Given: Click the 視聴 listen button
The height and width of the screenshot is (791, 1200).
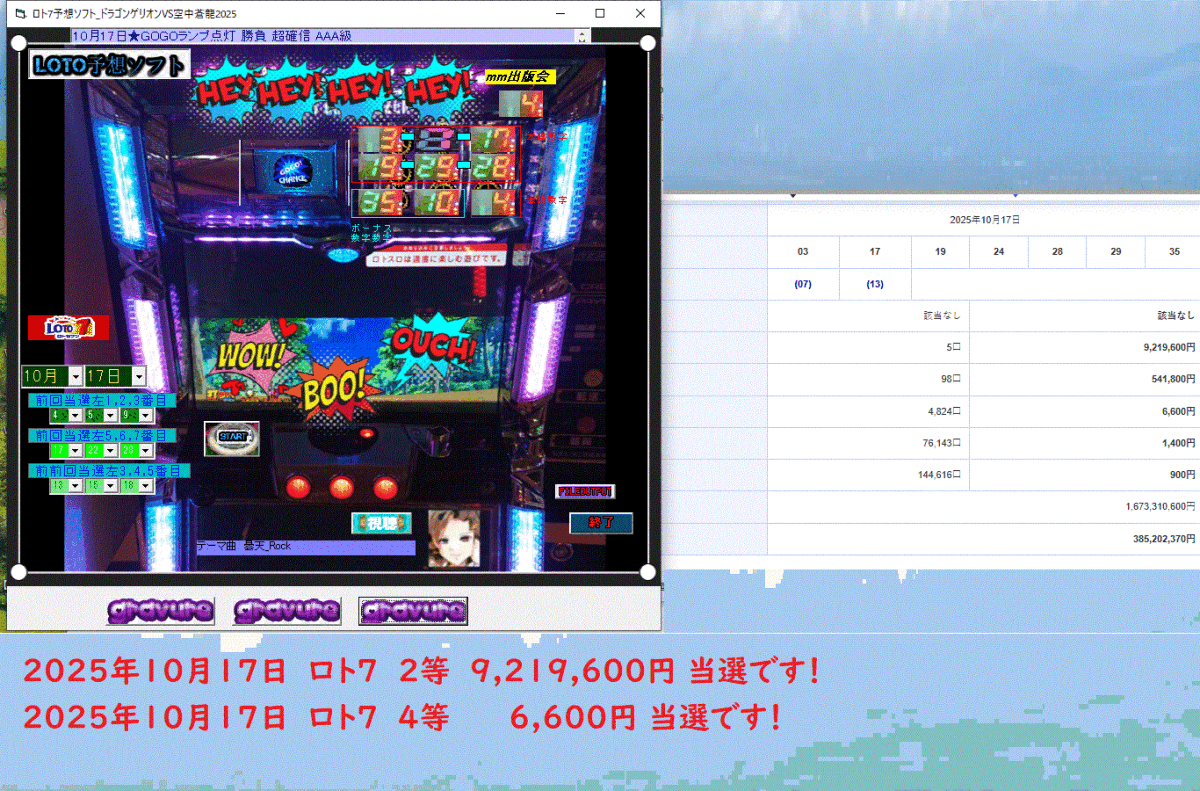Looking at the screenshot, I should click(x=381, y=523).
